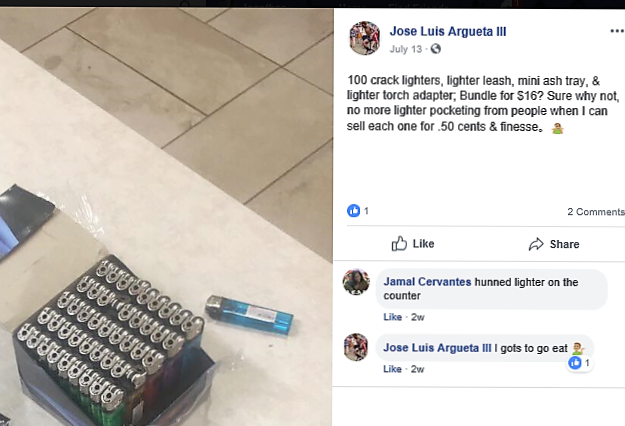Expand the 2 Comments link

(596, 212)
